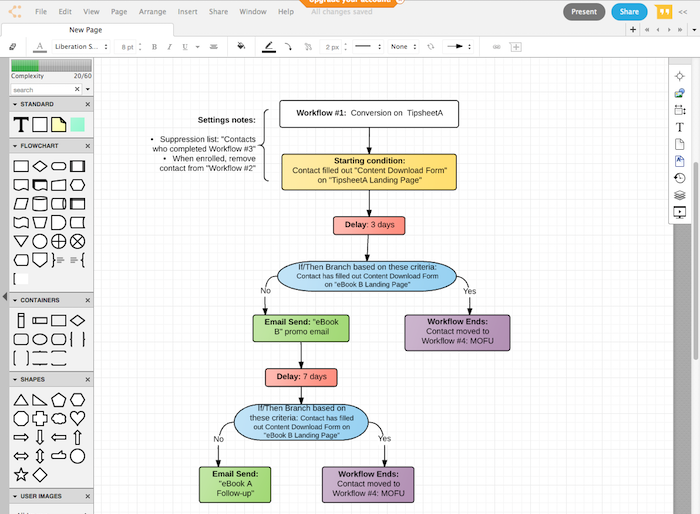
Task: Toggle italic text formatting
Action: pos(170,46)
